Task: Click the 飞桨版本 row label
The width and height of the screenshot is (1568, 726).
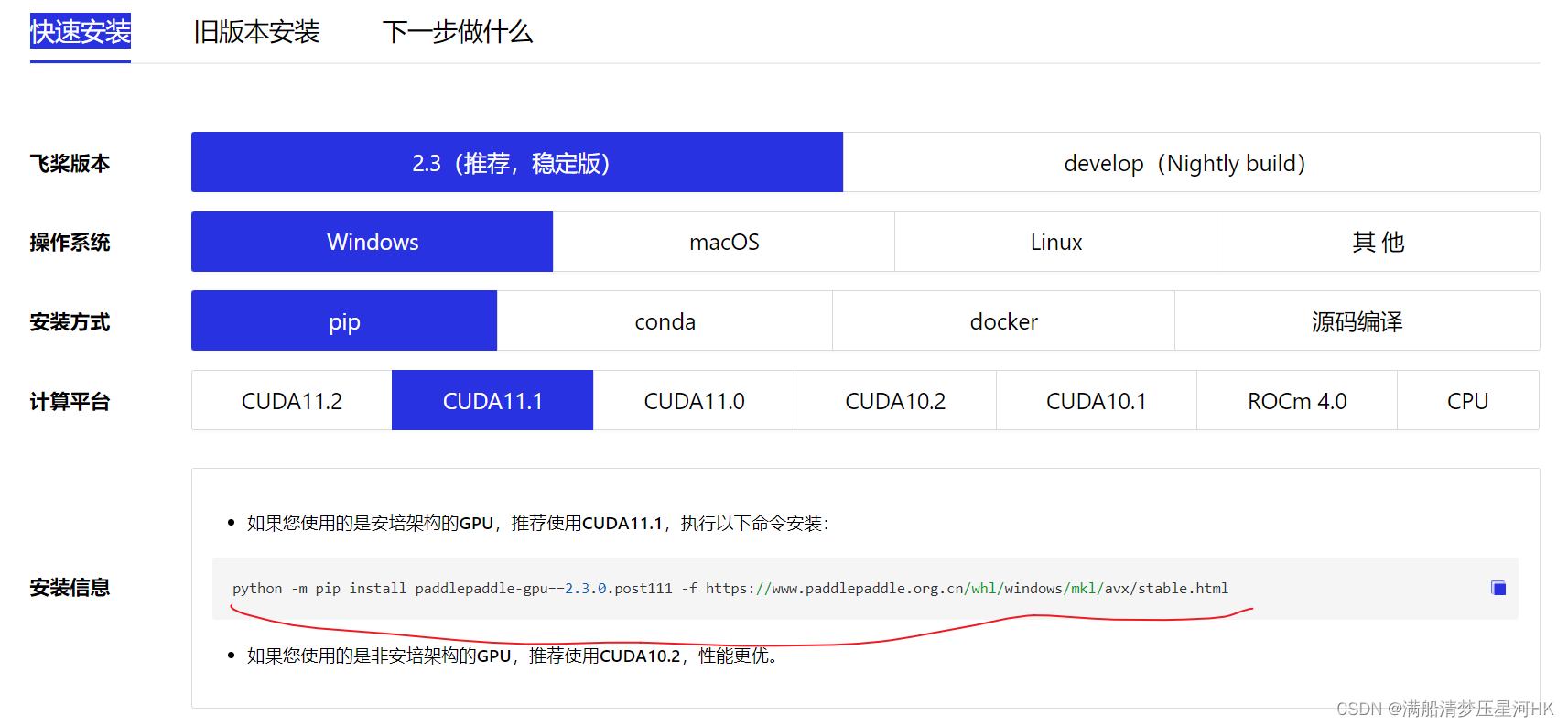Action: click(x=70, y=163)
